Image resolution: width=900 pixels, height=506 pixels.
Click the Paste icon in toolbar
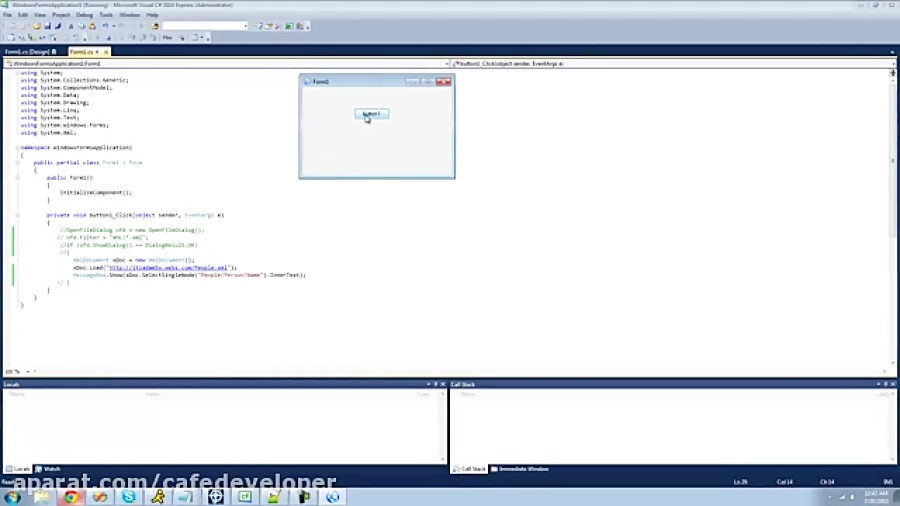(x=92, y=26)
